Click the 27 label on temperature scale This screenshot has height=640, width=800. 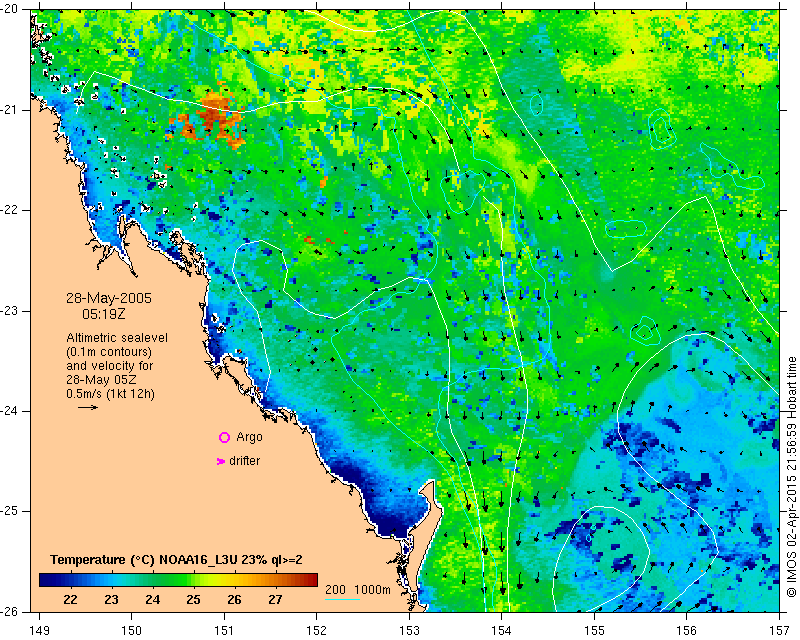tap(275, 599)
